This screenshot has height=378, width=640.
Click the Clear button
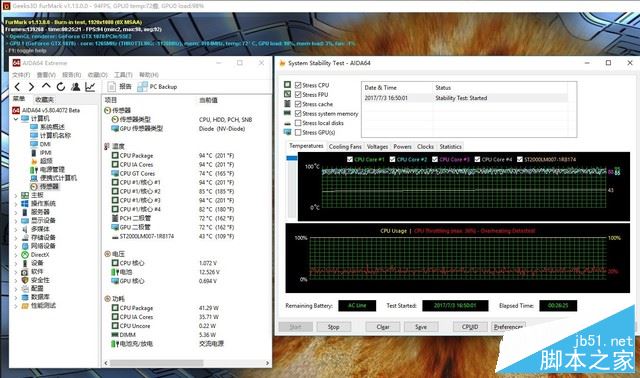(382, 327)
